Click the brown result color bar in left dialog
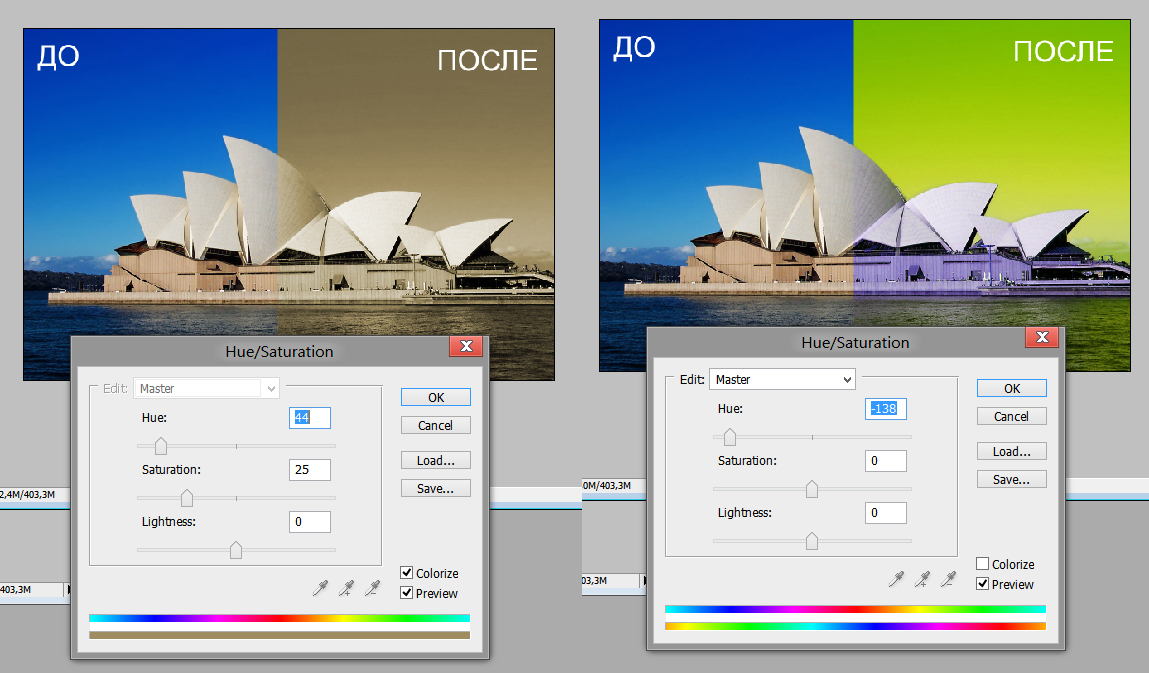The image size is (1149, 673). (x=279, y=635)
